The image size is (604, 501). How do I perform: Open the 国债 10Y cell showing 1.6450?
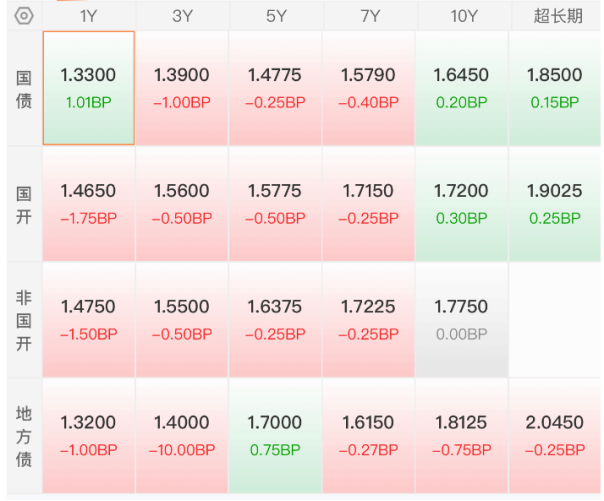click(x=461, y=88)
